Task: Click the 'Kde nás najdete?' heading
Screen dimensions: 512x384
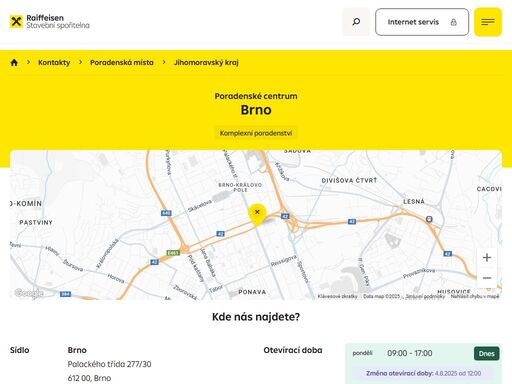Action: click(256, 317)
